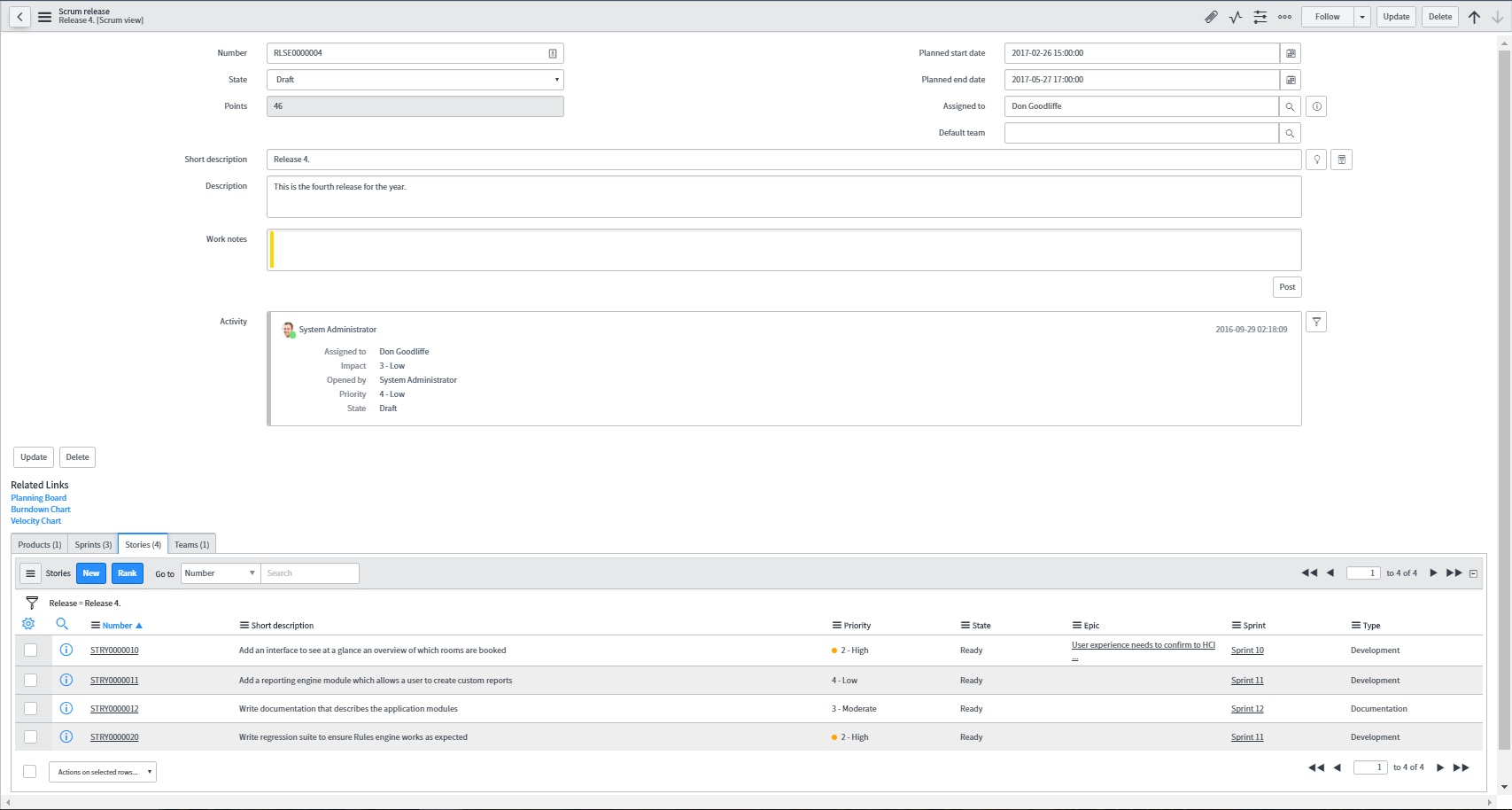The width and height of the screenshot is (1512, 810).
Task: Select checkbox for STRY0000010 row
Action: coord(30,650)
